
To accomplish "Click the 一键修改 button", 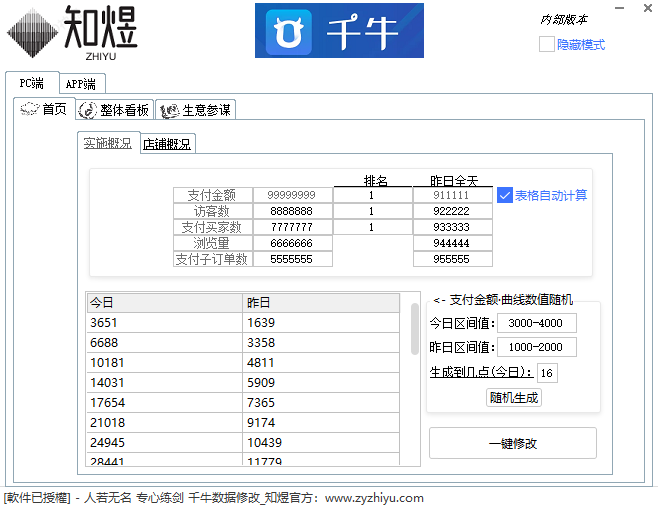I will 512,443.
